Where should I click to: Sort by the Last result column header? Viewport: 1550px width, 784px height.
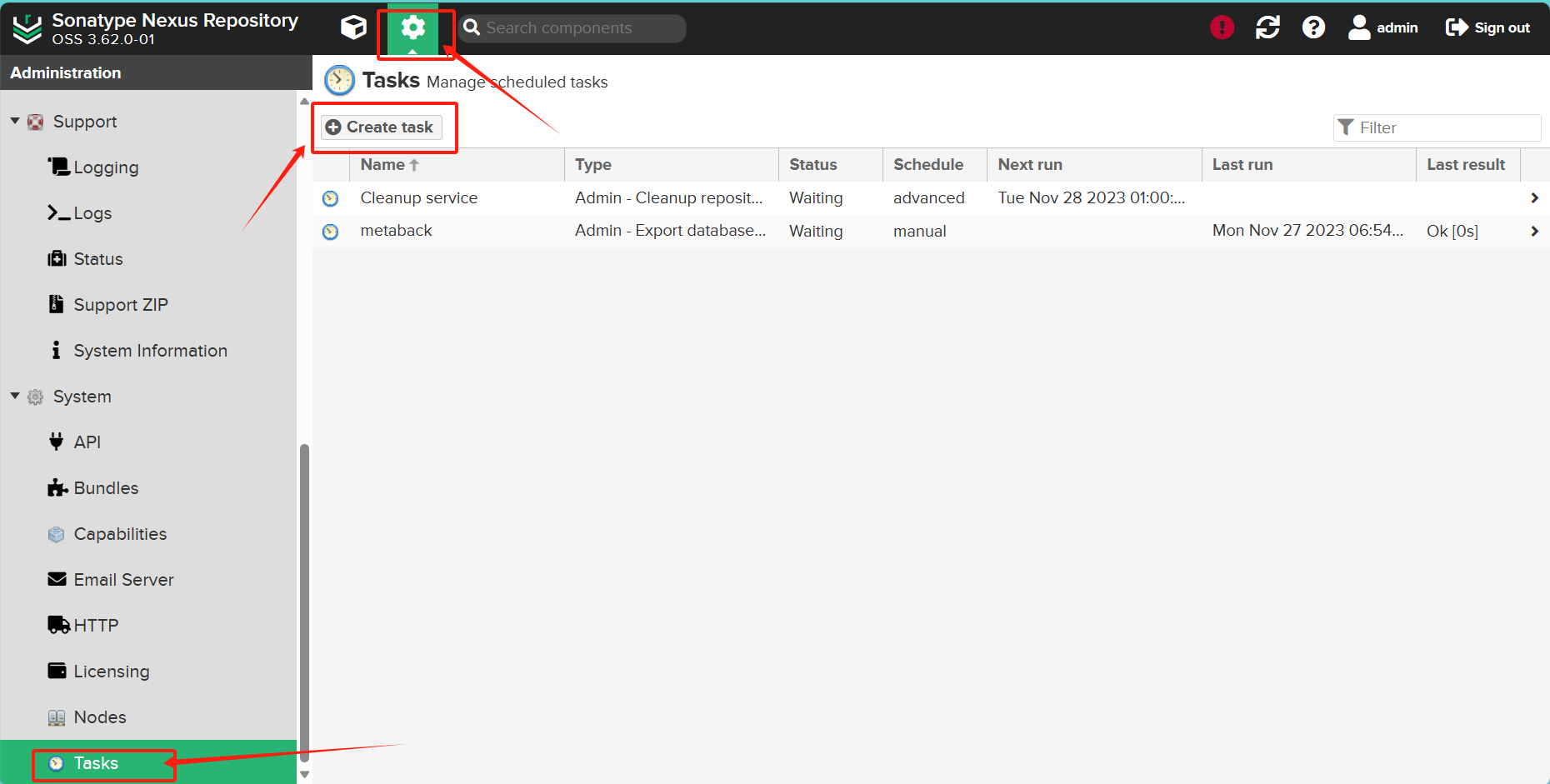point(1467,165)
